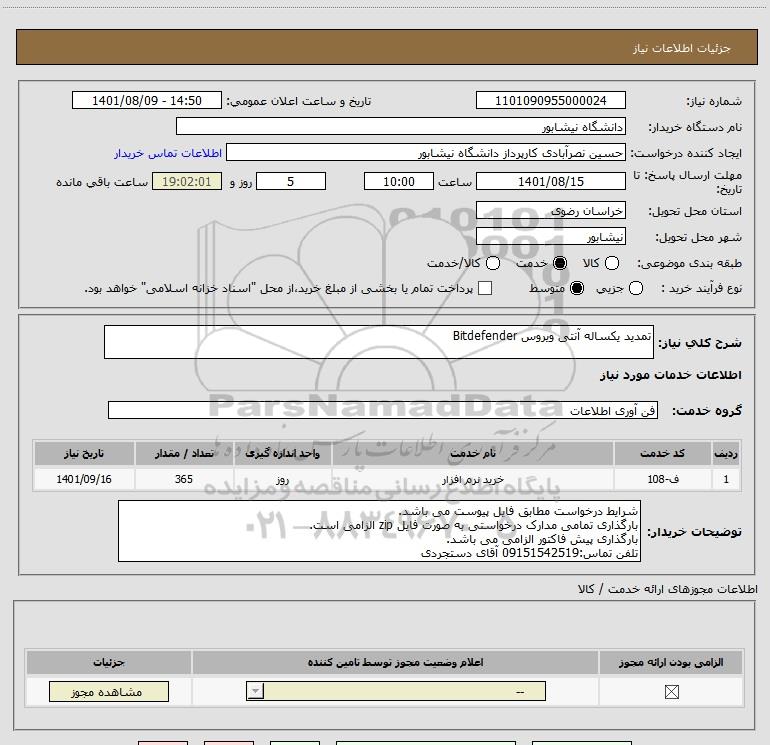Click the نام خدمت column header
770x745 pixels.
[x=472, y=453]
